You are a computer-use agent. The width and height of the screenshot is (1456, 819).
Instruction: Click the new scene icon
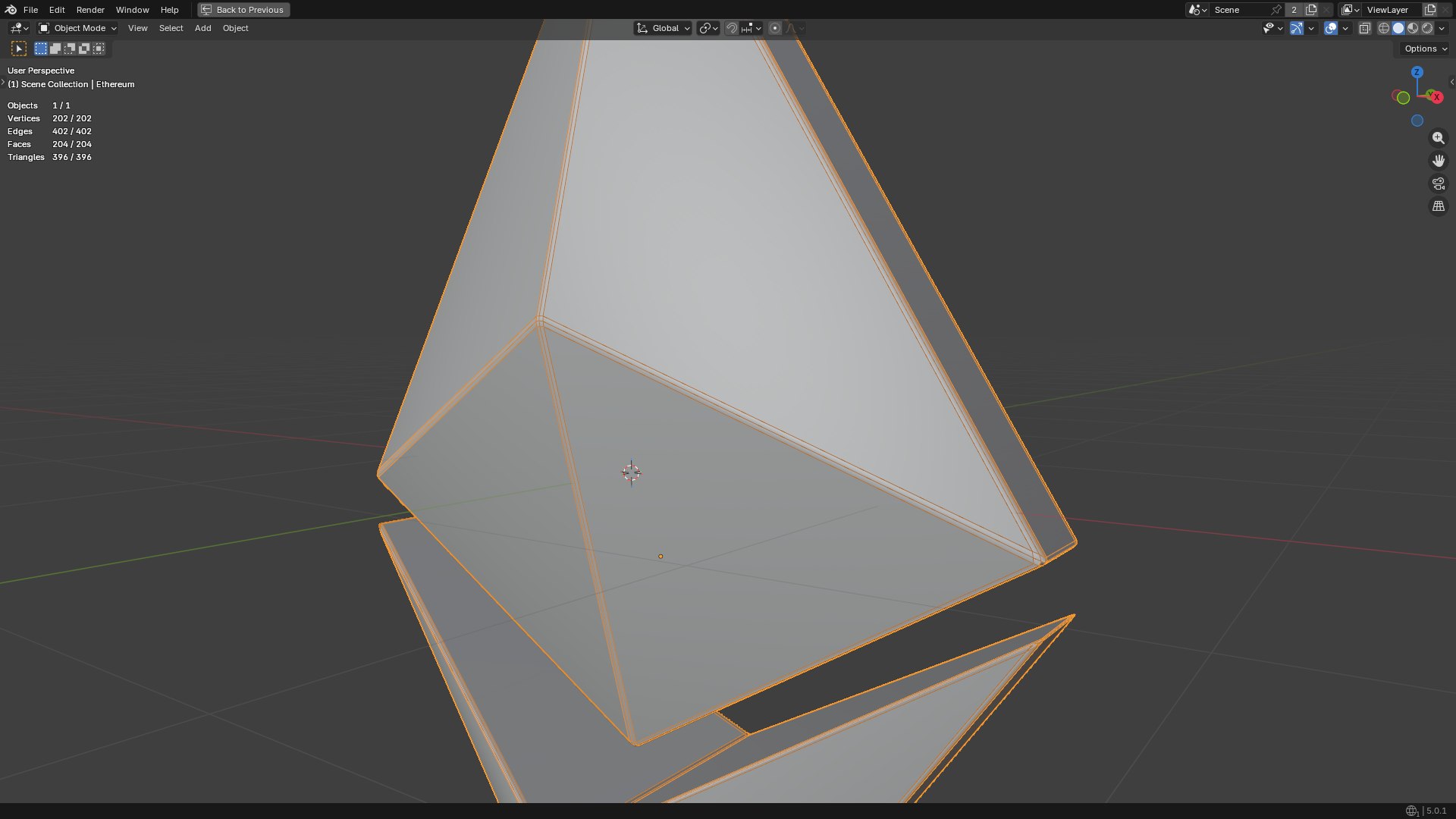[1310, 10]
